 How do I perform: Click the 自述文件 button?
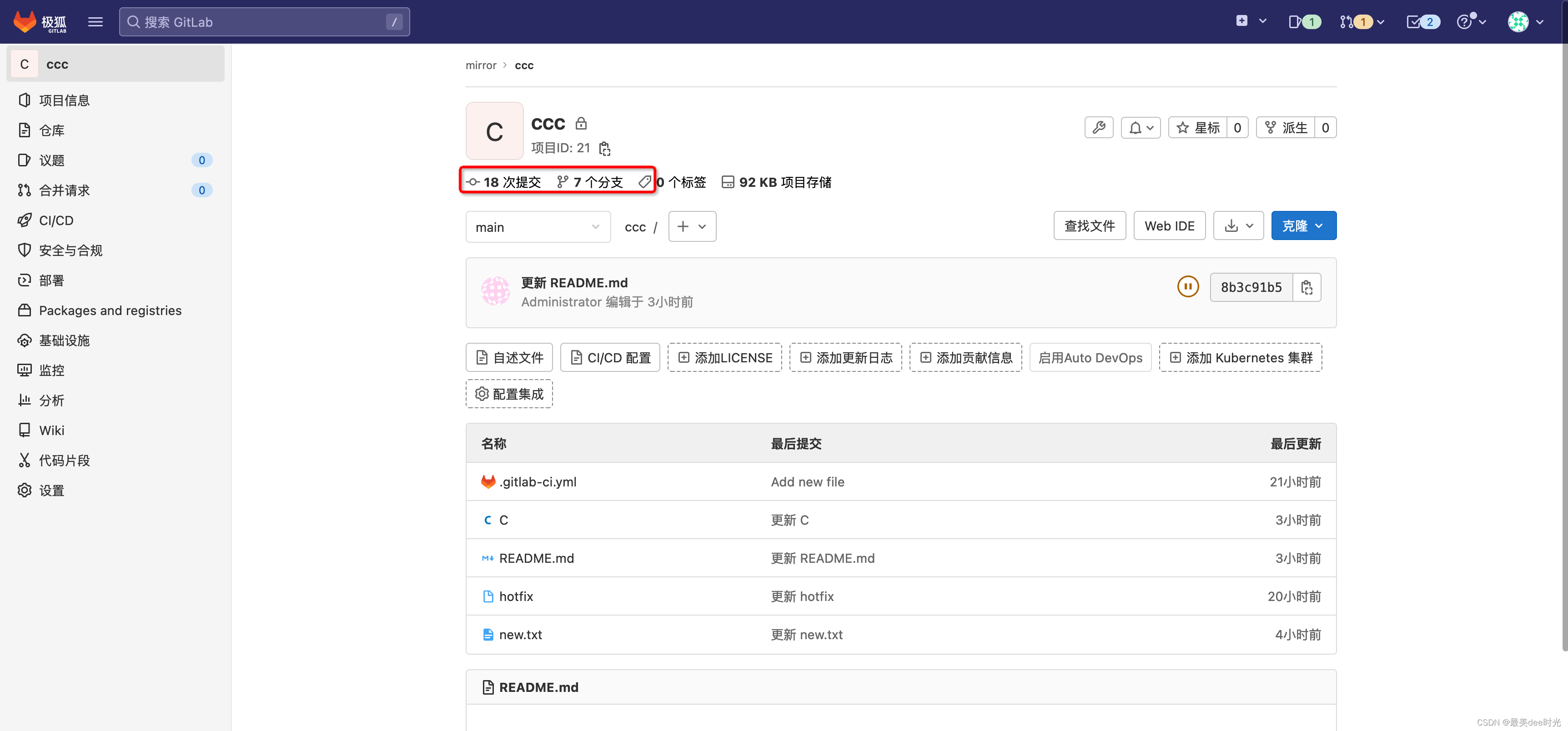pyautogui.click(x=509, y=357)
